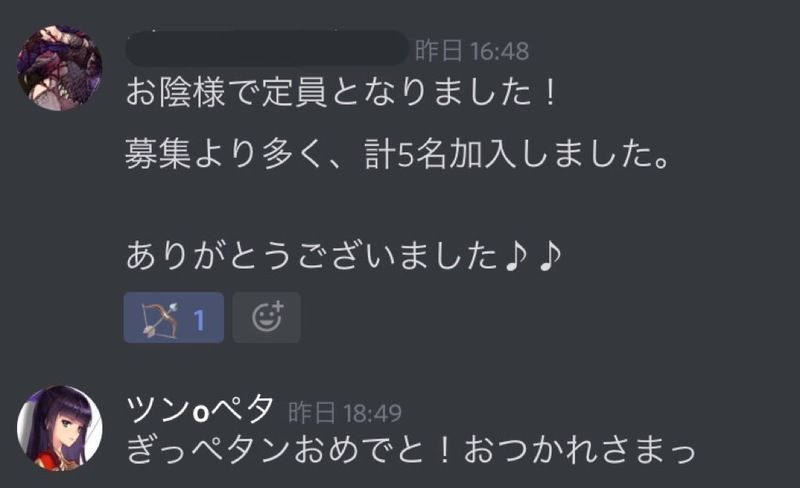Image resolution: width=800 pixels, height=488 pixels.
Task: Click the reaction count number 1
Action: pos(199,320)
